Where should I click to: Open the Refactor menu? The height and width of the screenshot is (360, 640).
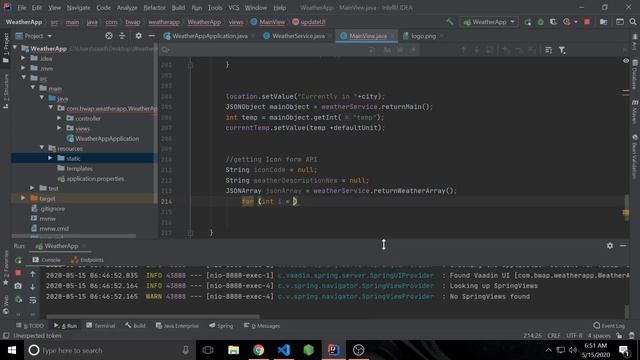[x=154, y=8]
